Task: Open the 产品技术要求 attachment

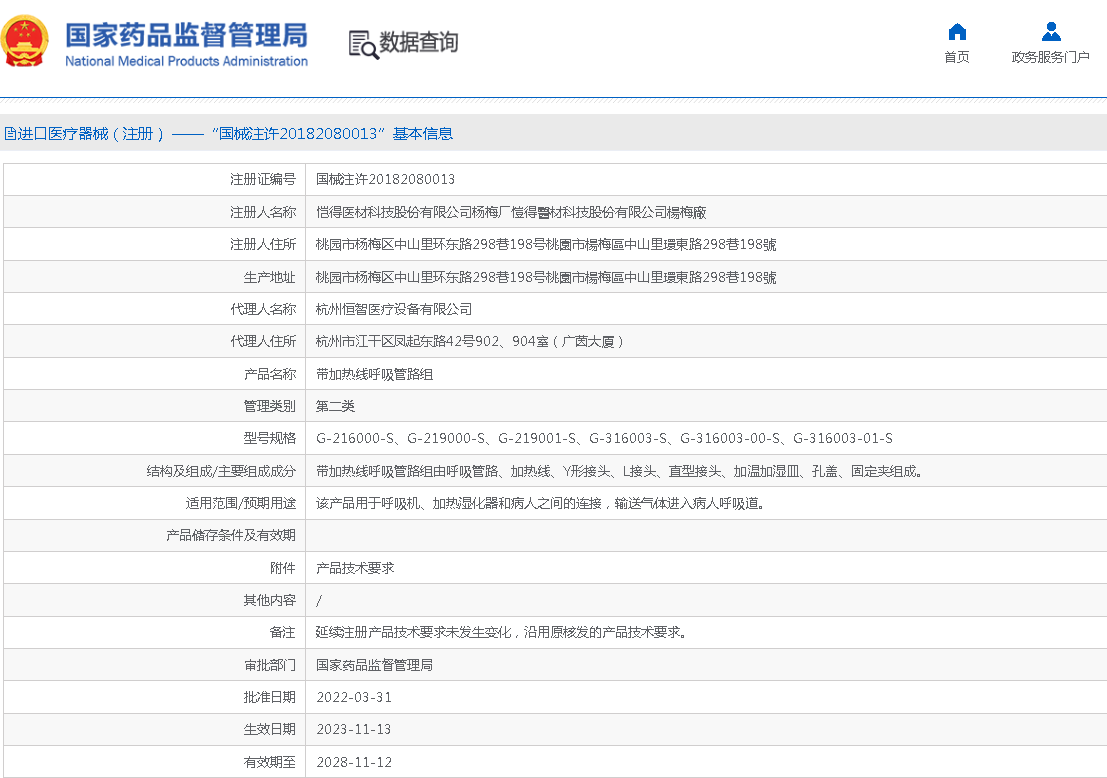Action: click(355, 568)
